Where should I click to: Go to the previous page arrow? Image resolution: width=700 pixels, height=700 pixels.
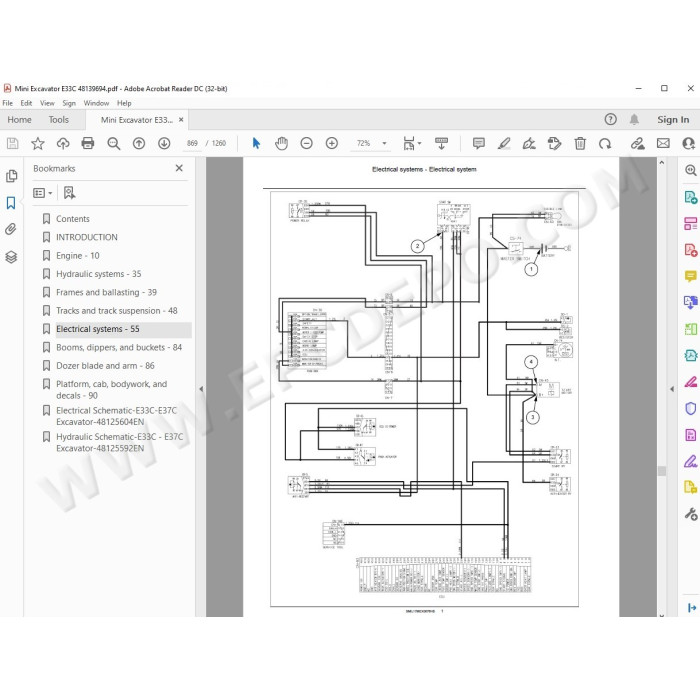tap(139, 143)
